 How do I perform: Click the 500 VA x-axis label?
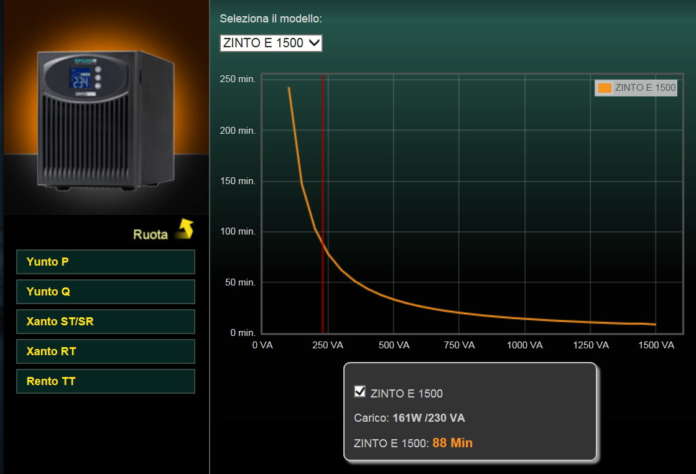(x=392, y=345)
